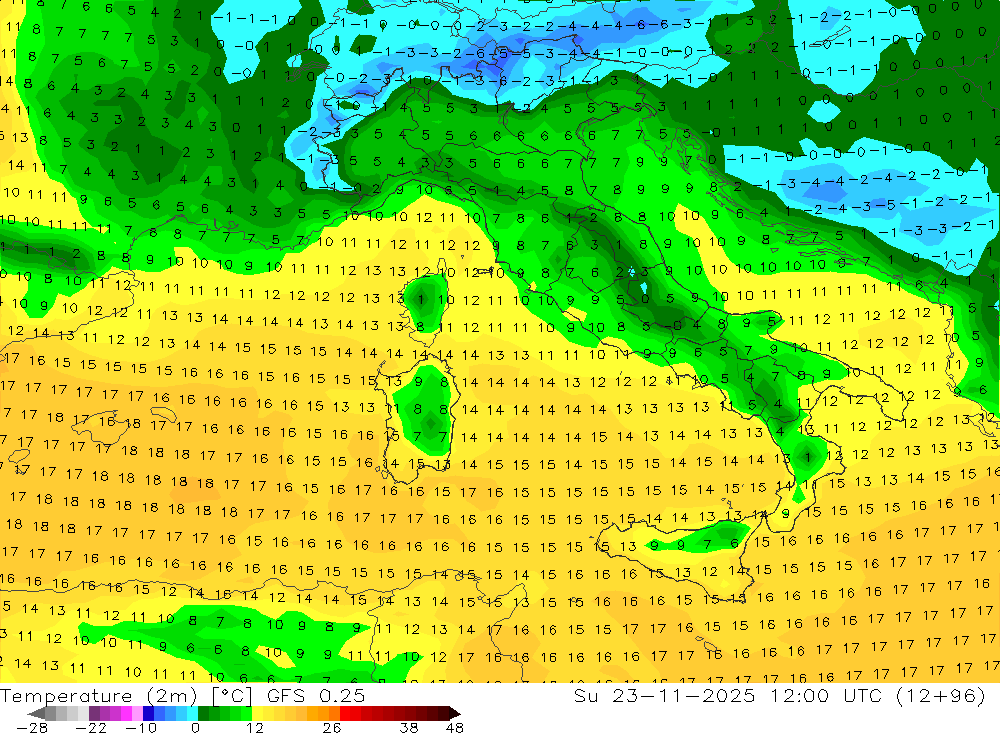Click the '(12+96)' forecast offset text

[x=941, y=696]
